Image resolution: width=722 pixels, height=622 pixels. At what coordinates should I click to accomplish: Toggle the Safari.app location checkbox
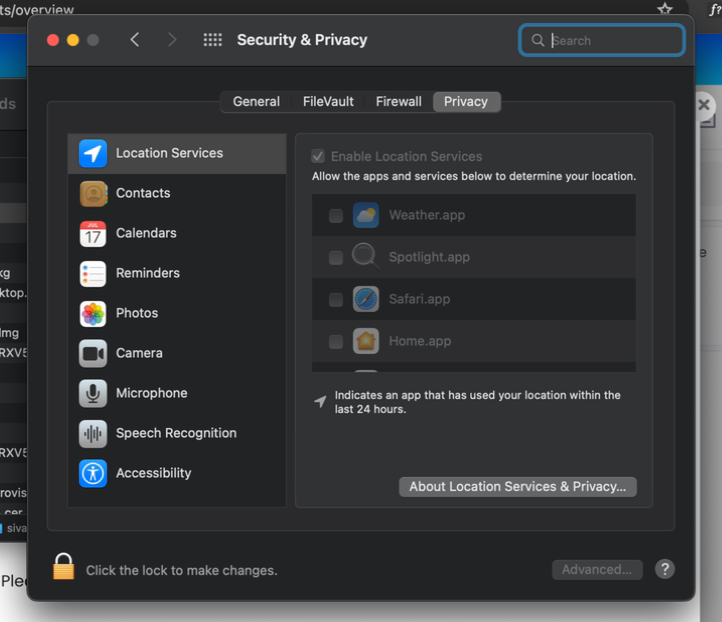[x=336, y=300]
